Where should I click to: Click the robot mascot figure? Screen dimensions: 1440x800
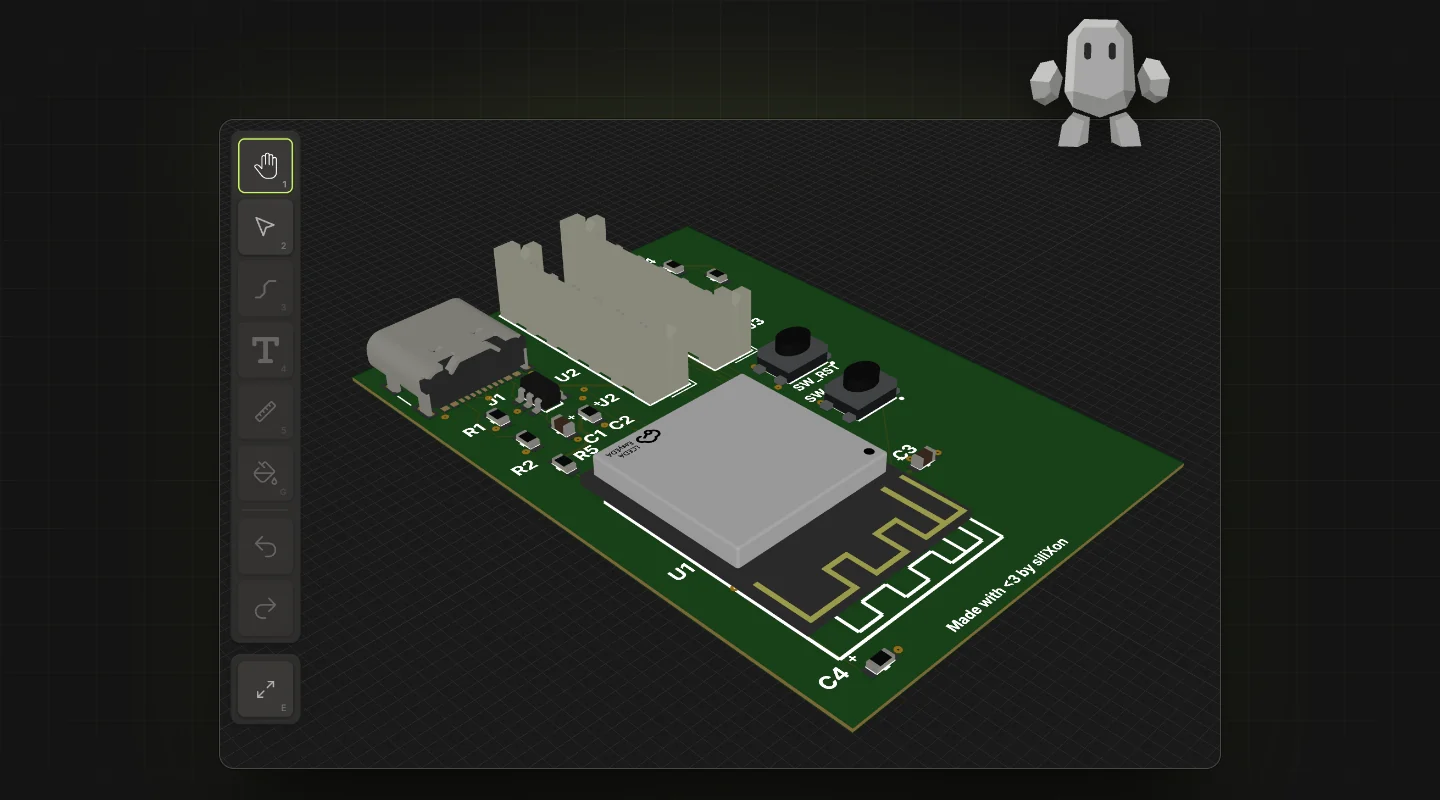coord(1100,83)
